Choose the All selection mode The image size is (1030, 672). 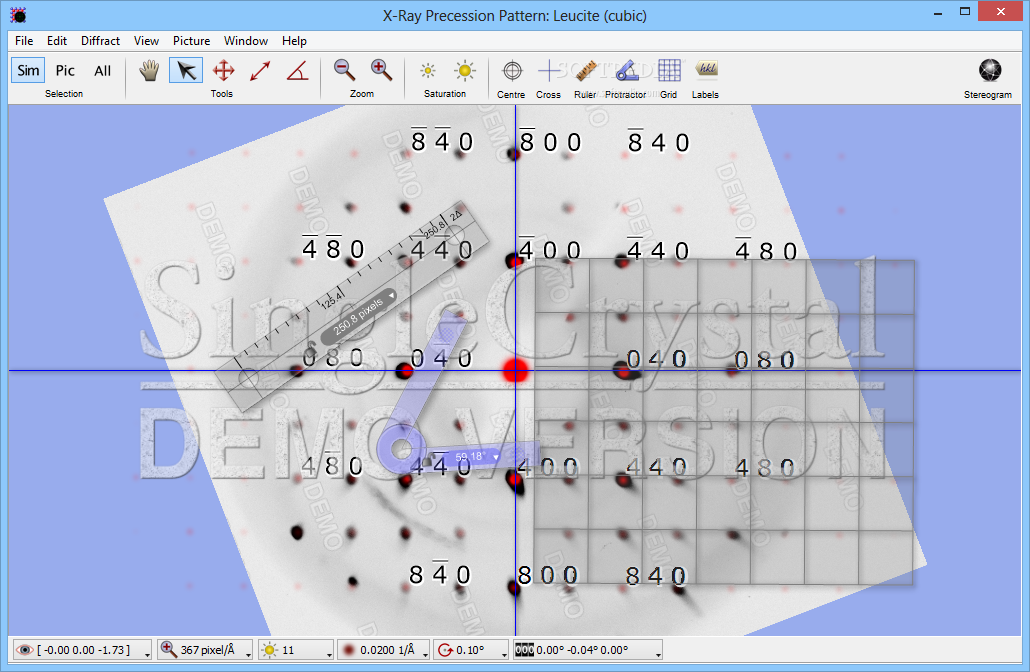click(x=102, y=70)
